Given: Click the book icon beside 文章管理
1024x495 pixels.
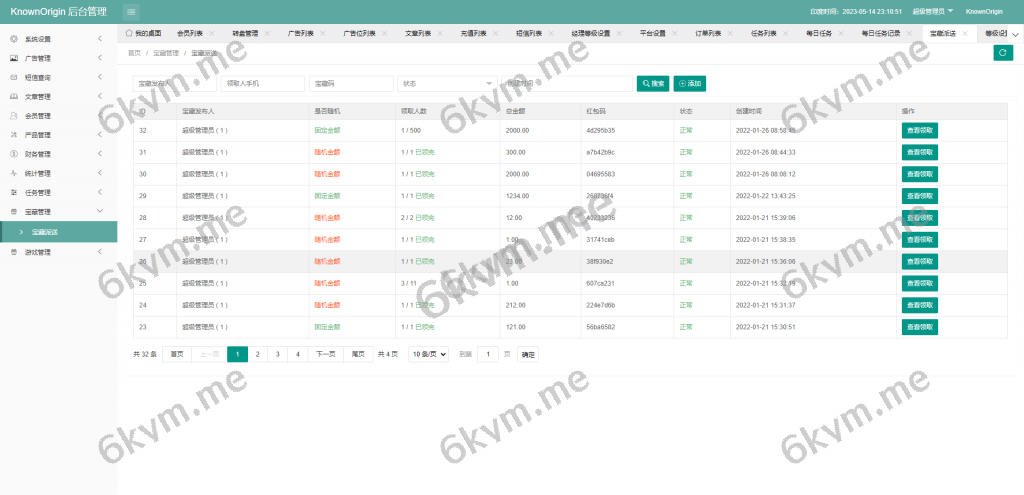Looking at the screenshot, I should (x=13, y=97).
